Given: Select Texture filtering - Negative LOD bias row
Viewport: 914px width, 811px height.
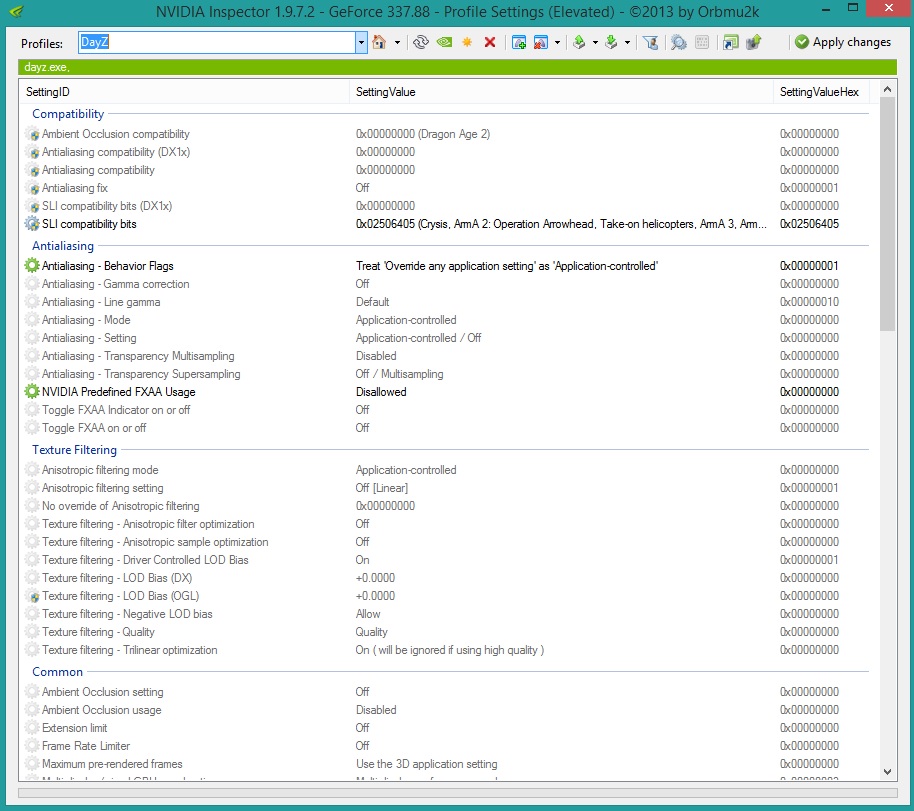Looking at the screenshot, I should [449, 614].
